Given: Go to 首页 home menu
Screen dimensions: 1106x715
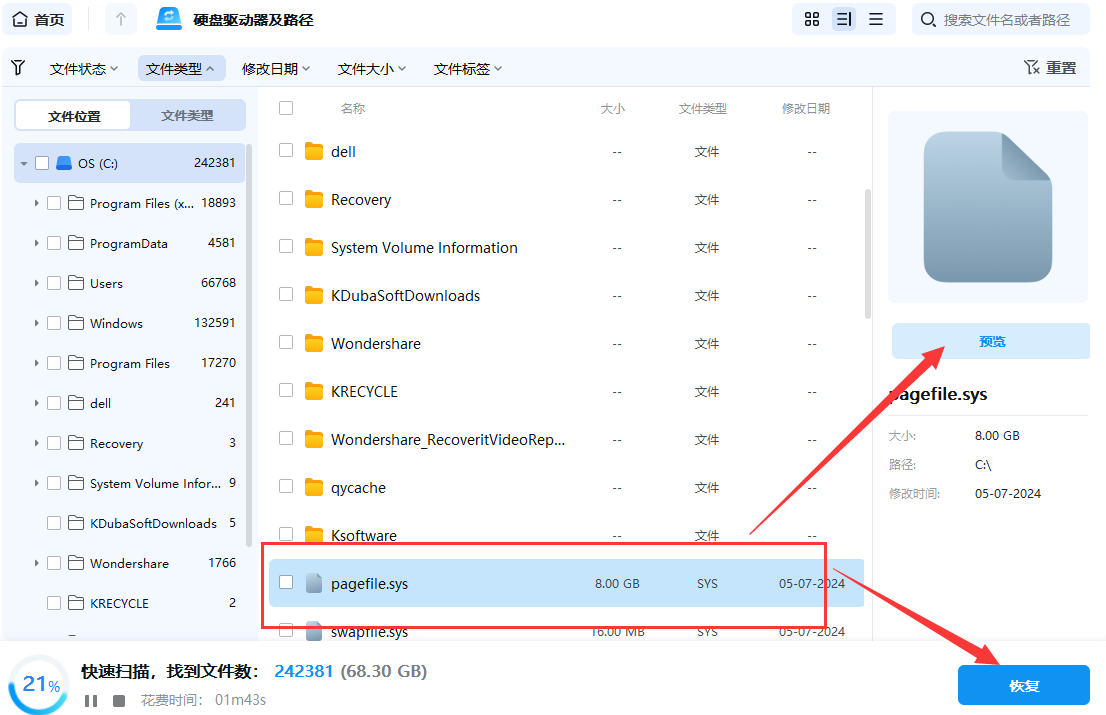Looking at the screenshot, I should click(37, 18).
